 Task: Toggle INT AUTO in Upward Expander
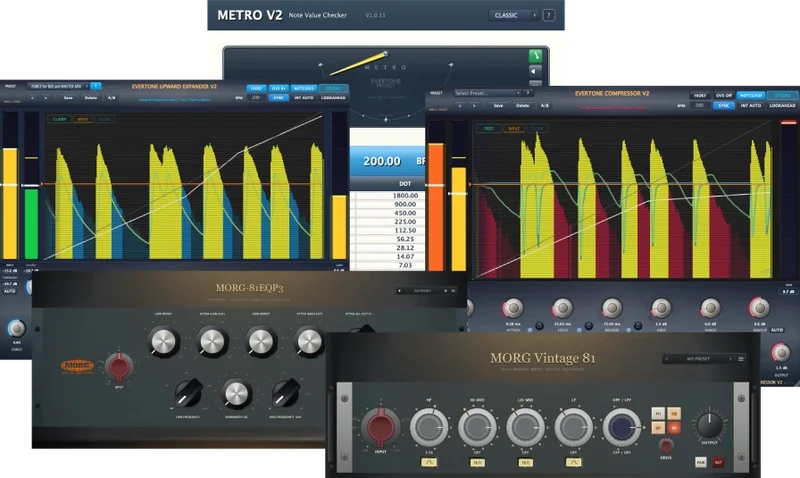[304, 97]
